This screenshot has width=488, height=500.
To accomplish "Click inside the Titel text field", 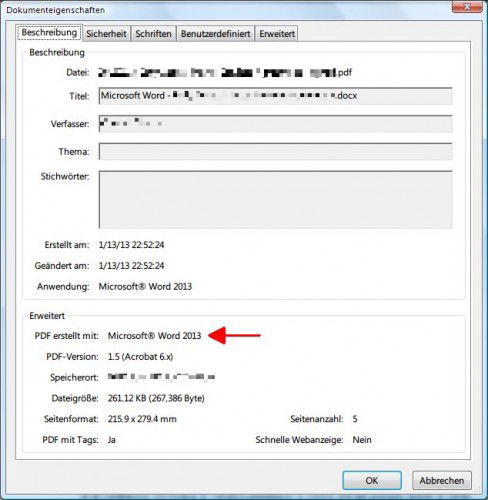I will [x=275, y=96].
